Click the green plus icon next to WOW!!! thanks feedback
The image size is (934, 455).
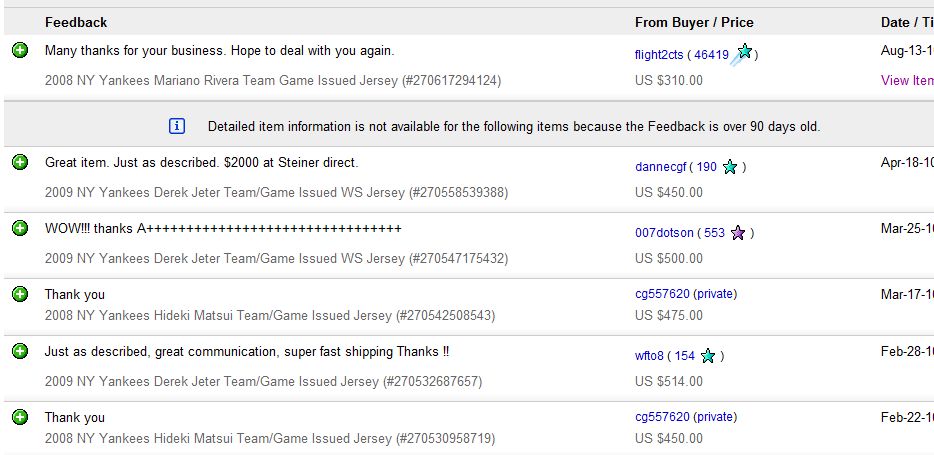pos(20,228)
